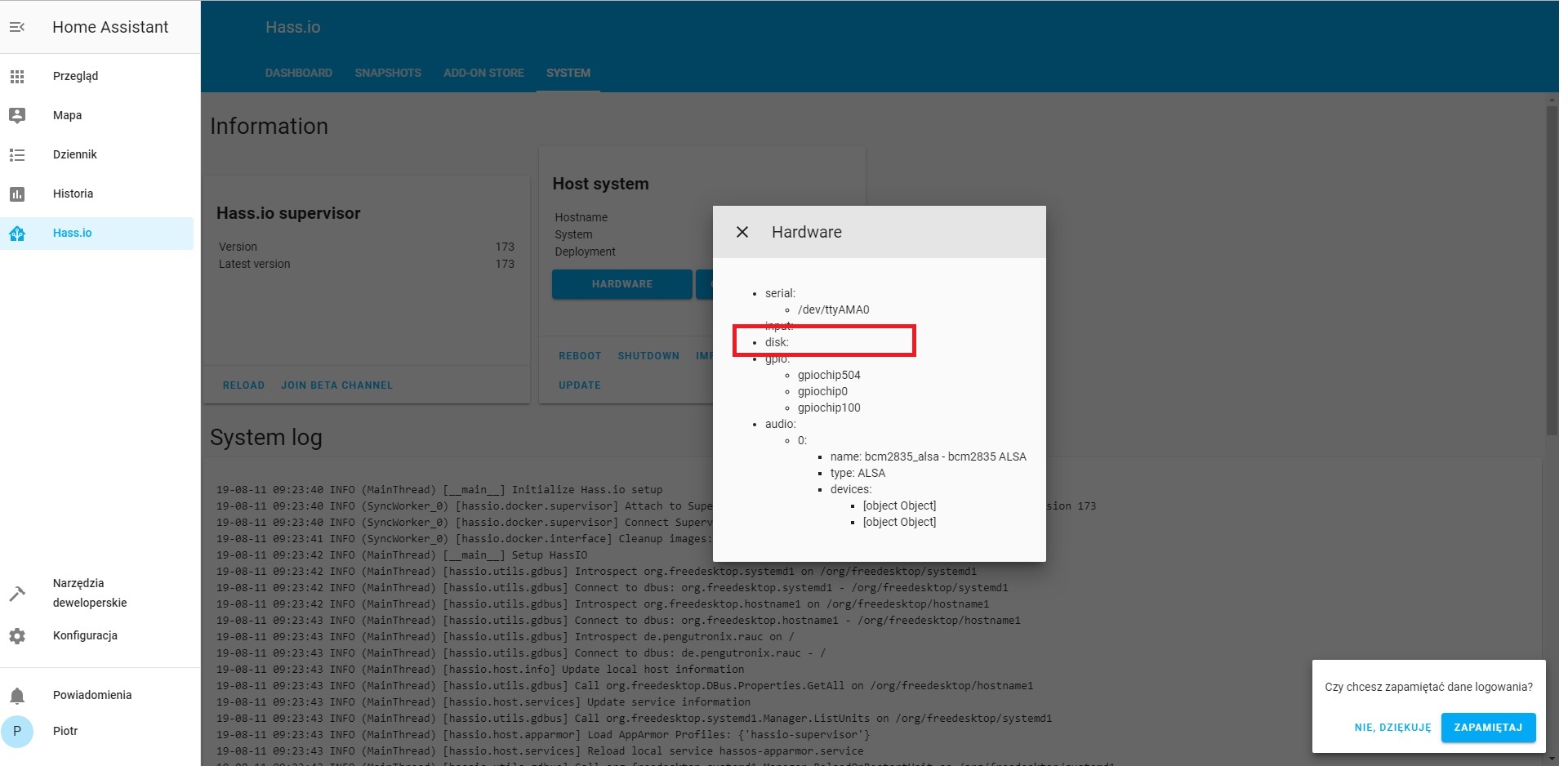Click SHUTDOWN in Host system card
Screen dimensions: 1568x766
(648, 356)
